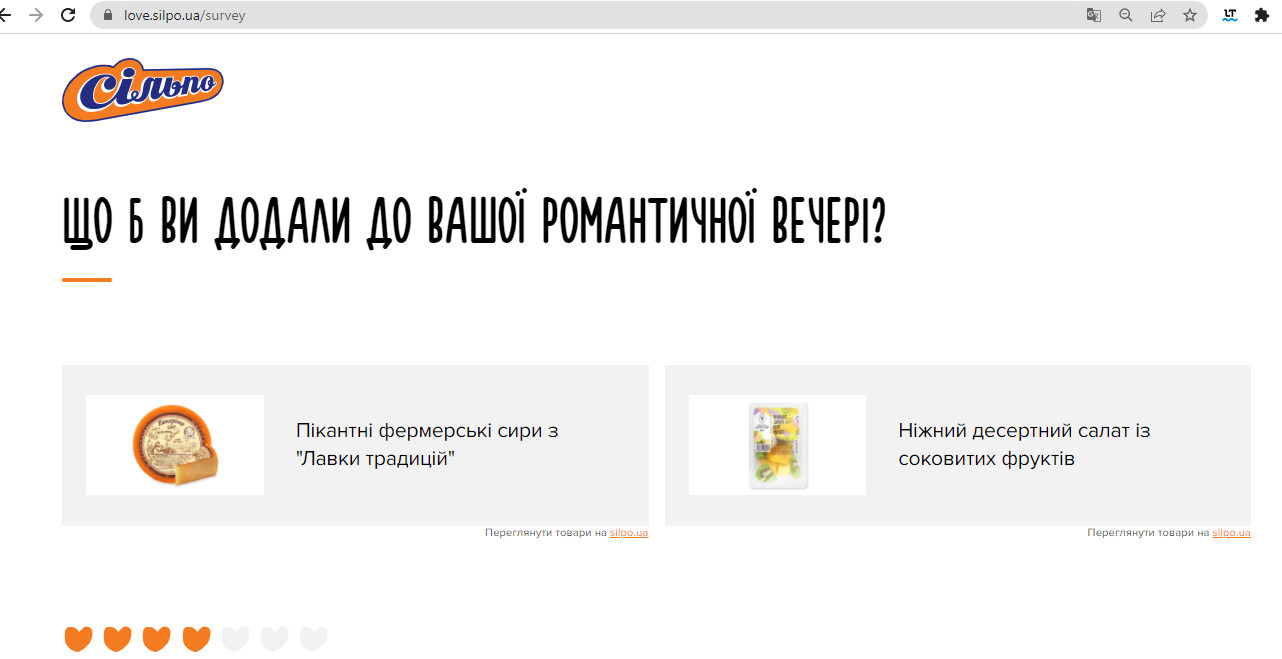Choose the "Пікантні фермерські сири" answer
The height and width of the screenshot is (659, 1282).
coord(427,445)
